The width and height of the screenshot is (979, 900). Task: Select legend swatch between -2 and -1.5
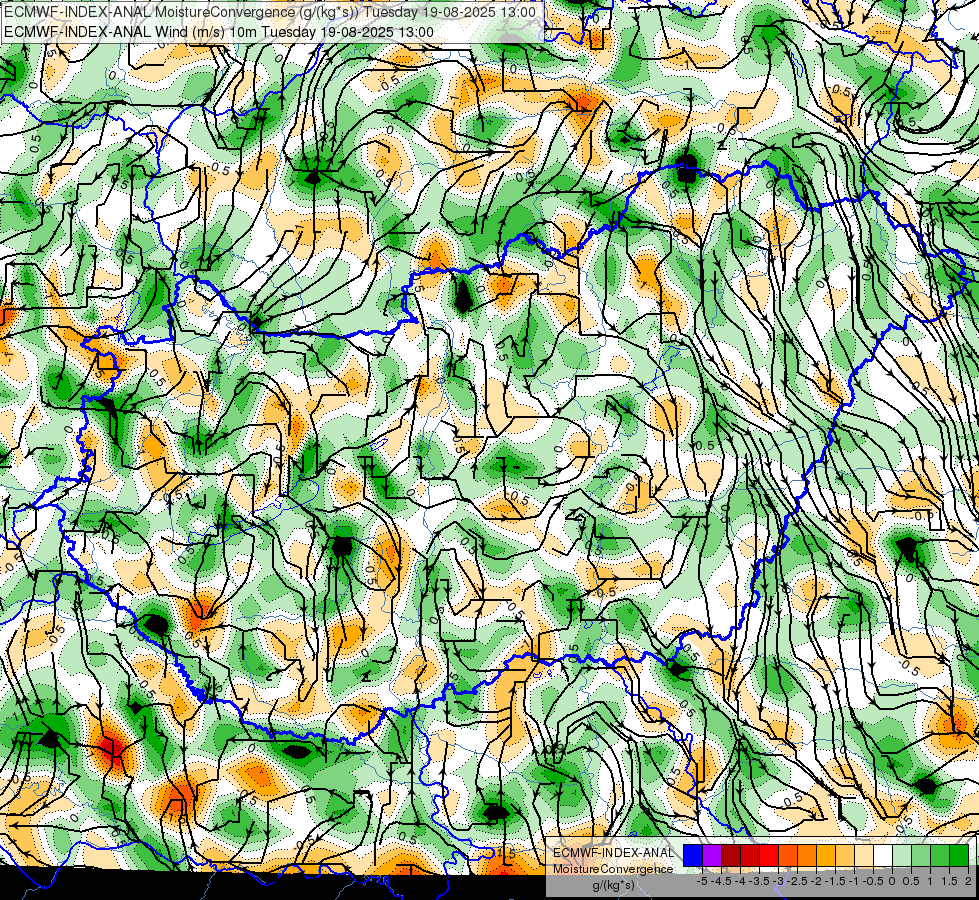(x=826, y=856)
